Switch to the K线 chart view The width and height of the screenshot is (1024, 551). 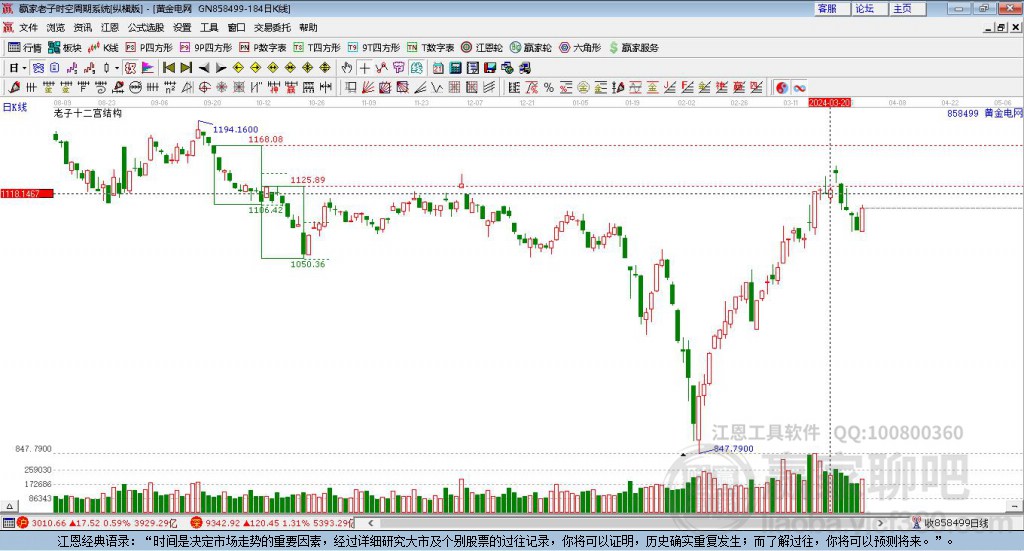pos(103,48)
